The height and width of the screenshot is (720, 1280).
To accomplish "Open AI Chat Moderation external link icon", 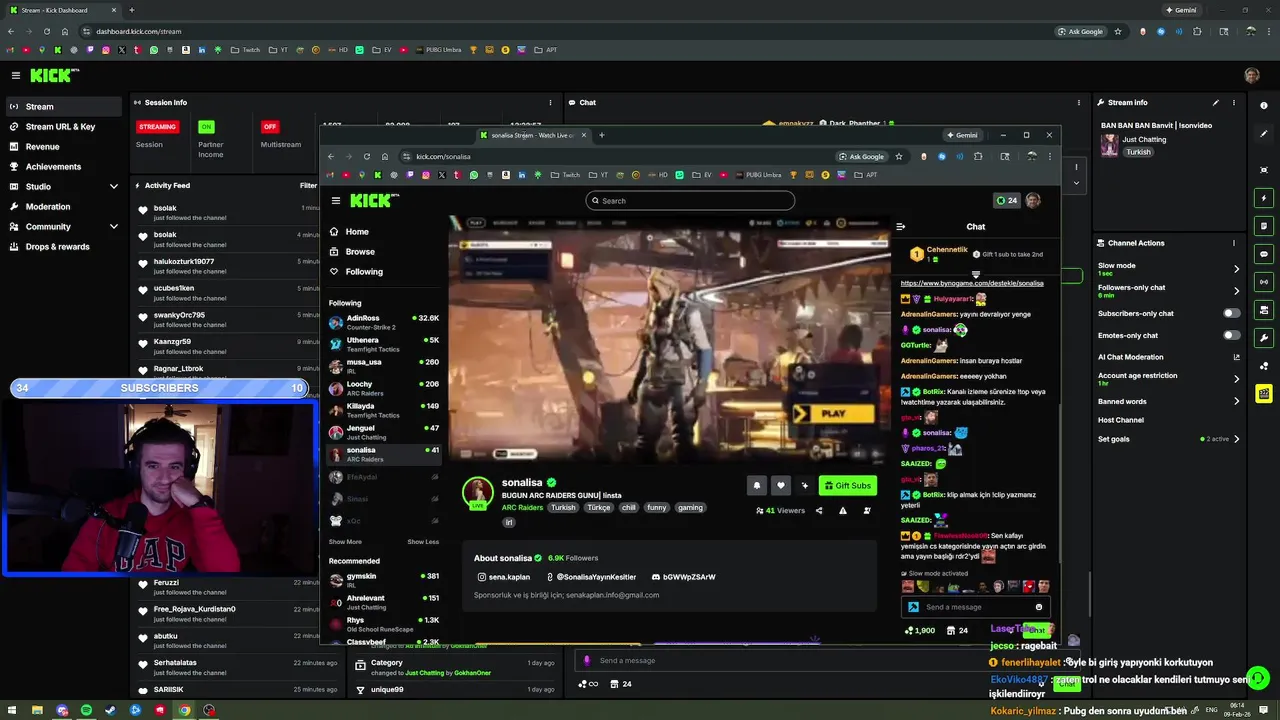I will (x=1237, y=357).
